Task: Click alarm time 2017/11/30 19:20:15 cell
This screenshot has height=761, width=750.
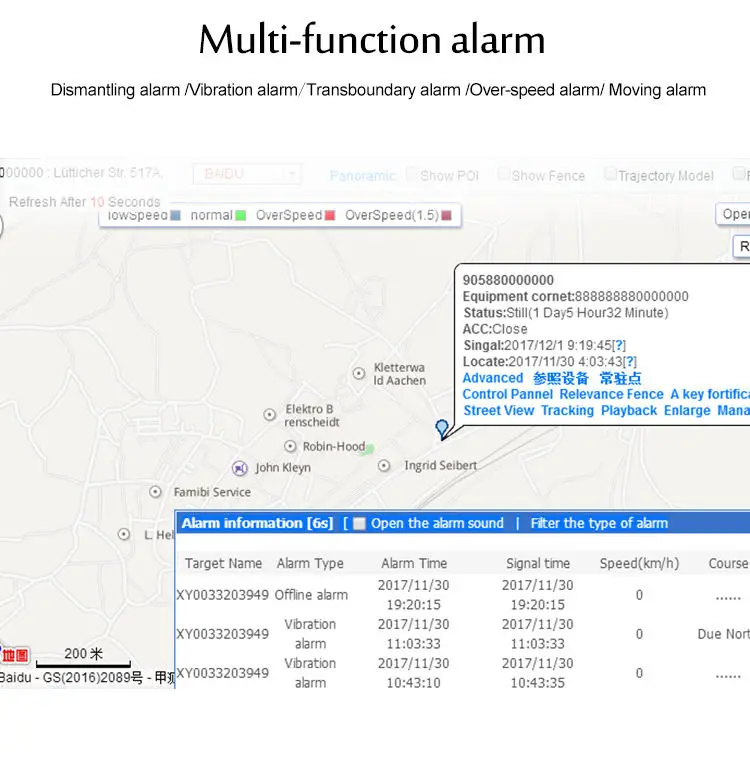Action: point(414,595)
